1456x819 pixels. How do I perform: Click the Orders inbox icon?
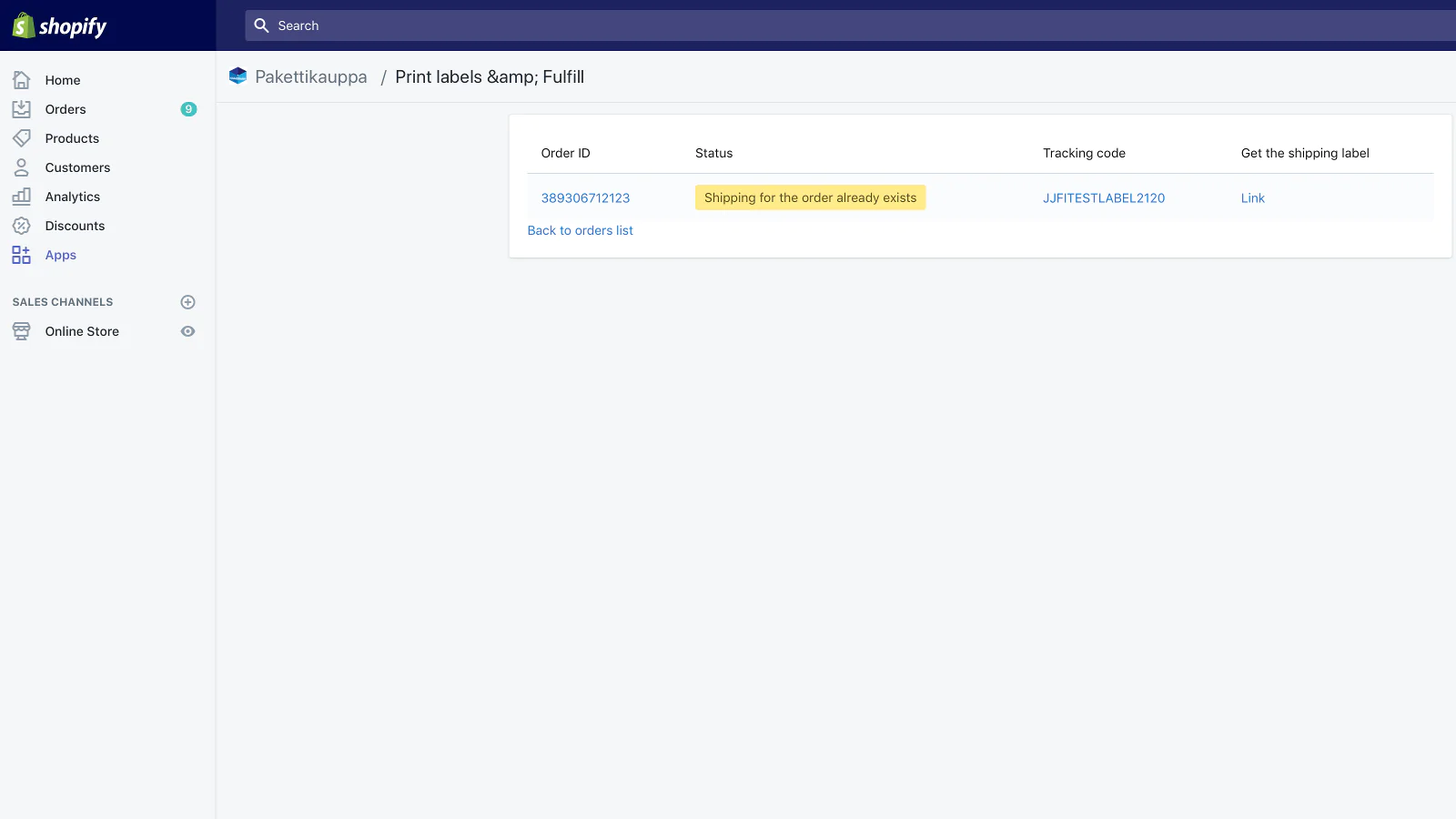(22, 109)
